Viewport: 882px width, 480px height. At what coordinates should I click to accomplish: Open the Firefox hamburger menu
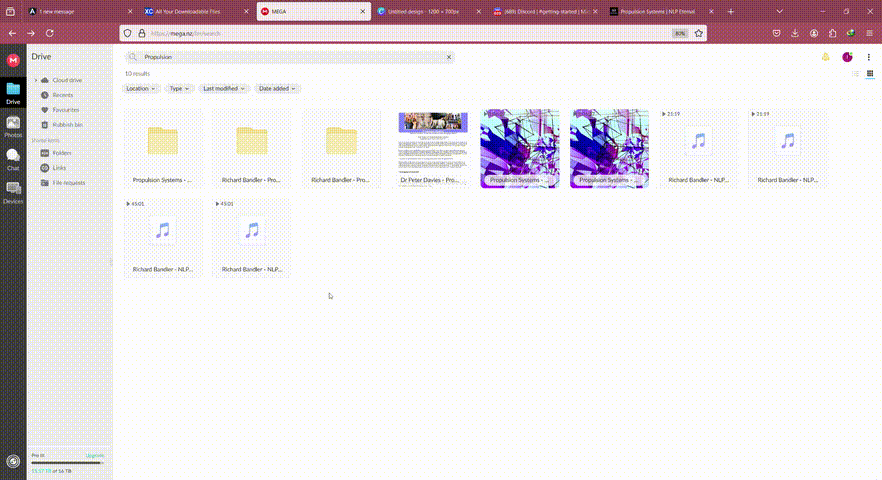869,33
